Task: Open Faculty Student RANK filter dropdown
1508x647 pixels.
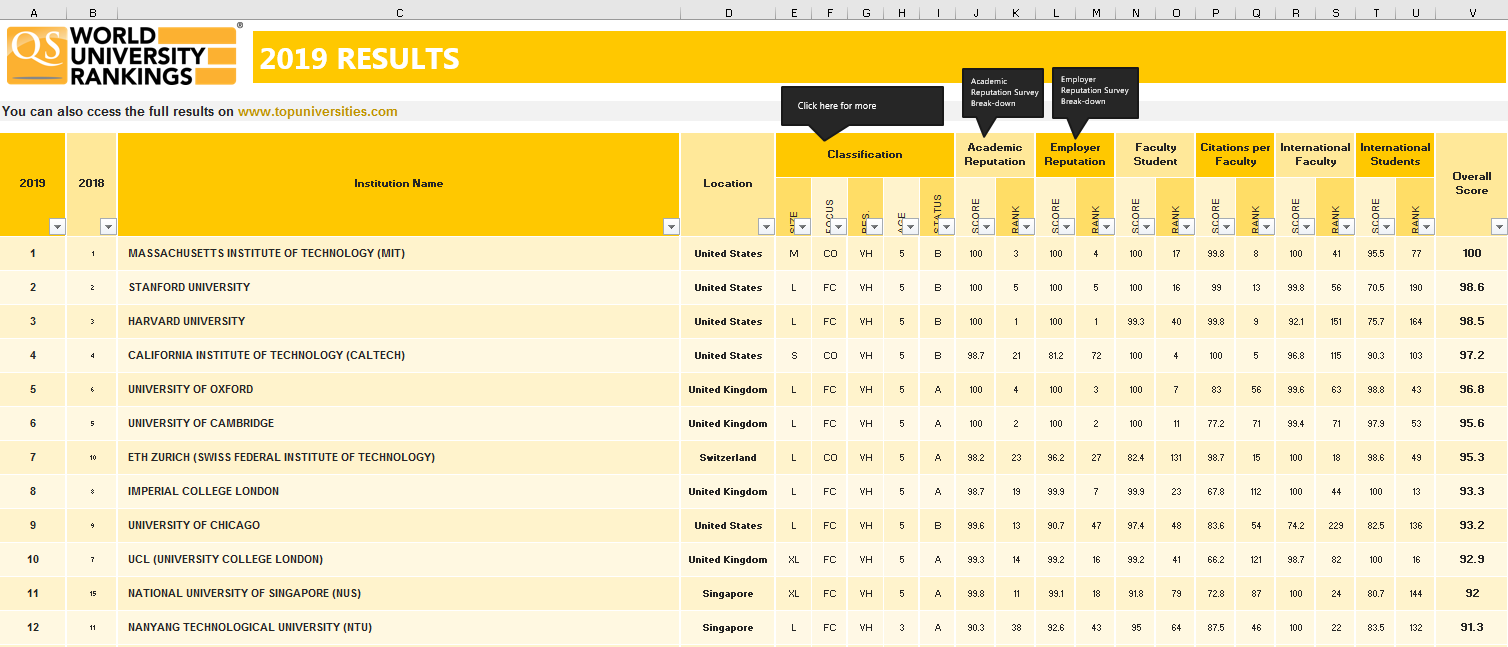Action: (x=1186, y=227)
